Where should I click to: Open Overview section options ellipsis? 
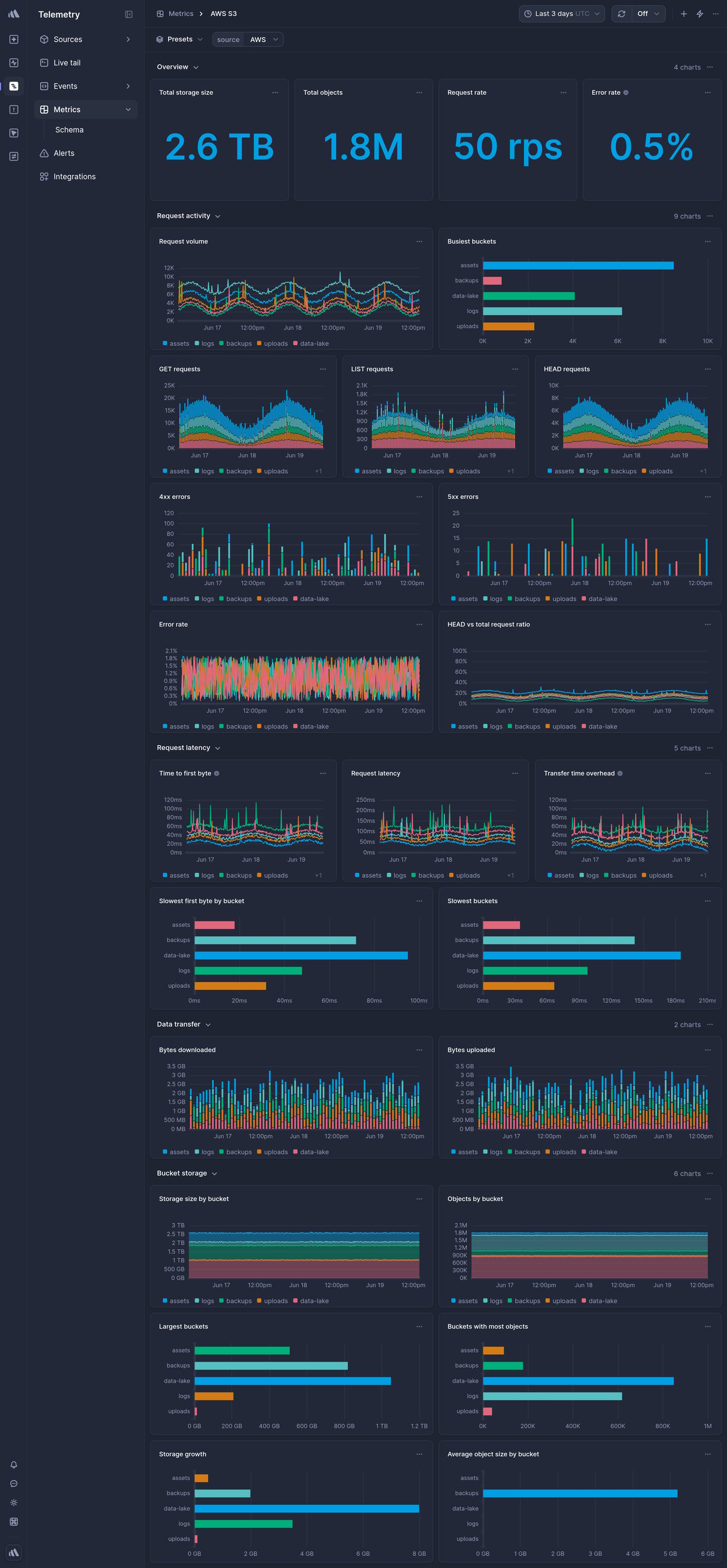[x=710, y=67]
